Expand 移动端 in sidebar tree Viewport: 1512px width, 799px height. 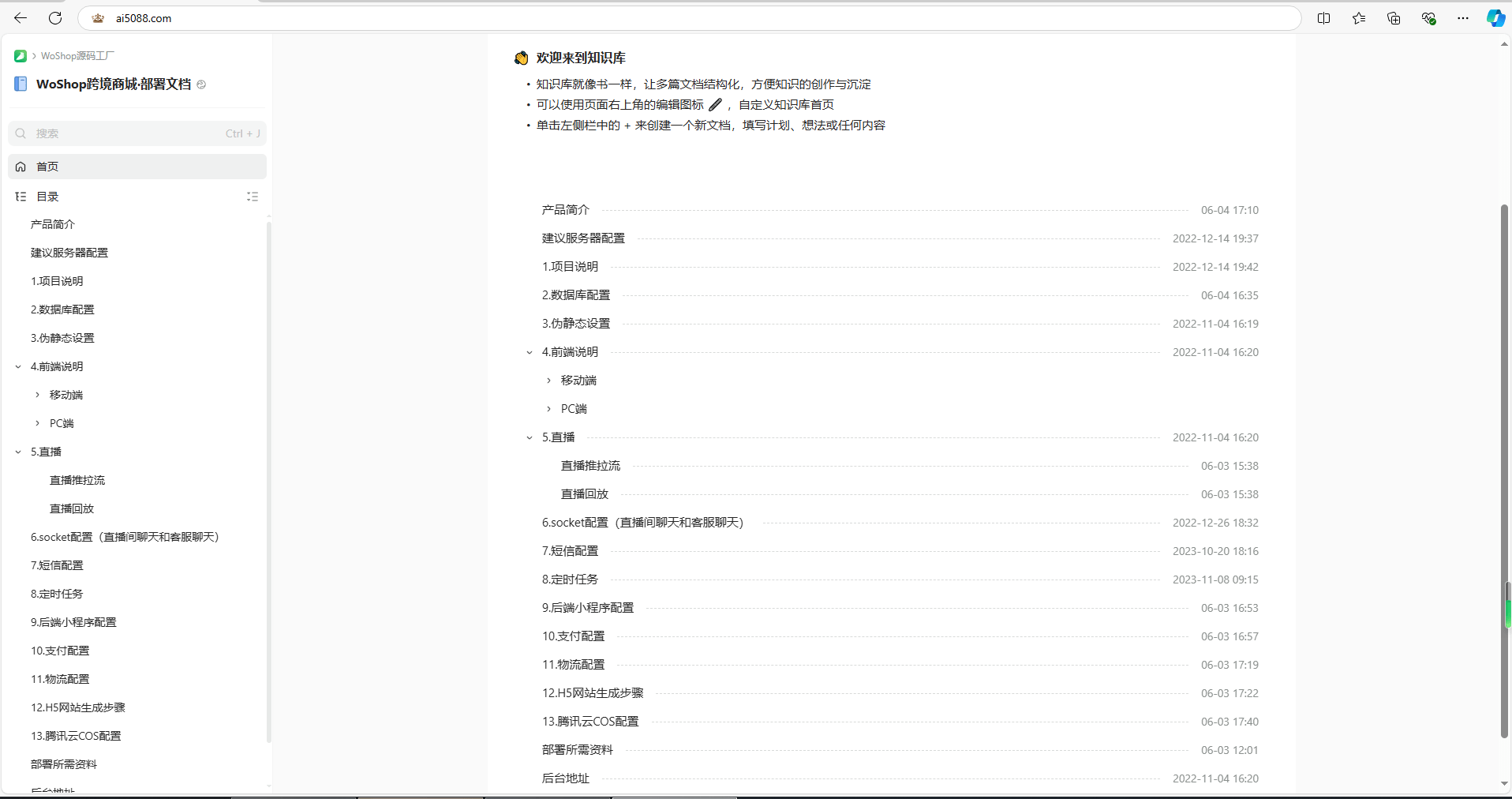point(37,395)
